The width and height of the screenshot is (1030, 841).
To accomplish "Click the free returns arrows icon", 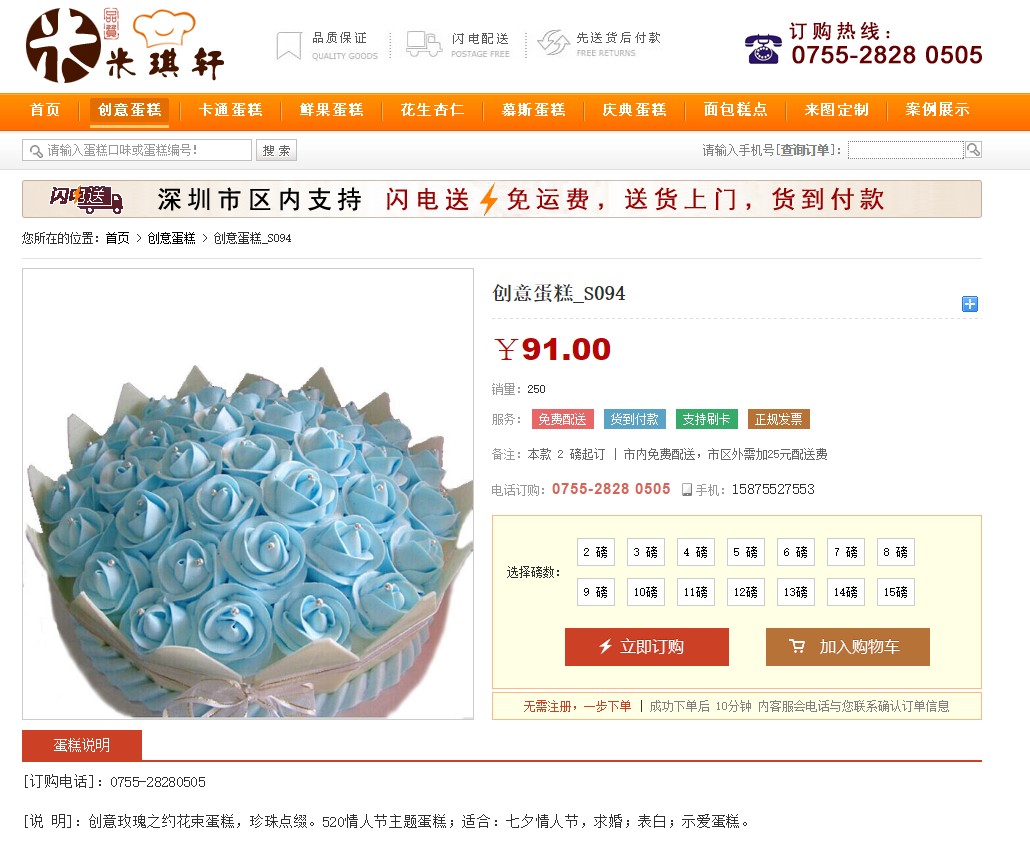I will point(554,43).
